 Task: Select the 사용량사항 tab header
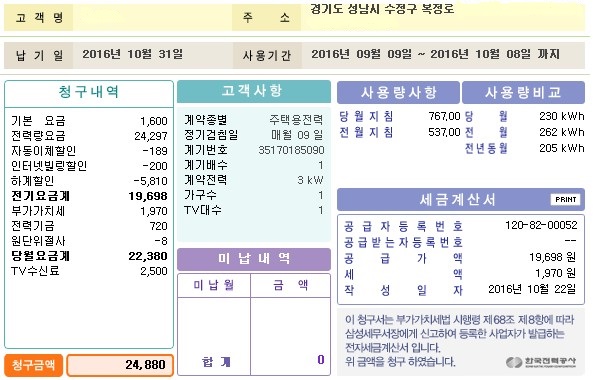pos(399,92)
